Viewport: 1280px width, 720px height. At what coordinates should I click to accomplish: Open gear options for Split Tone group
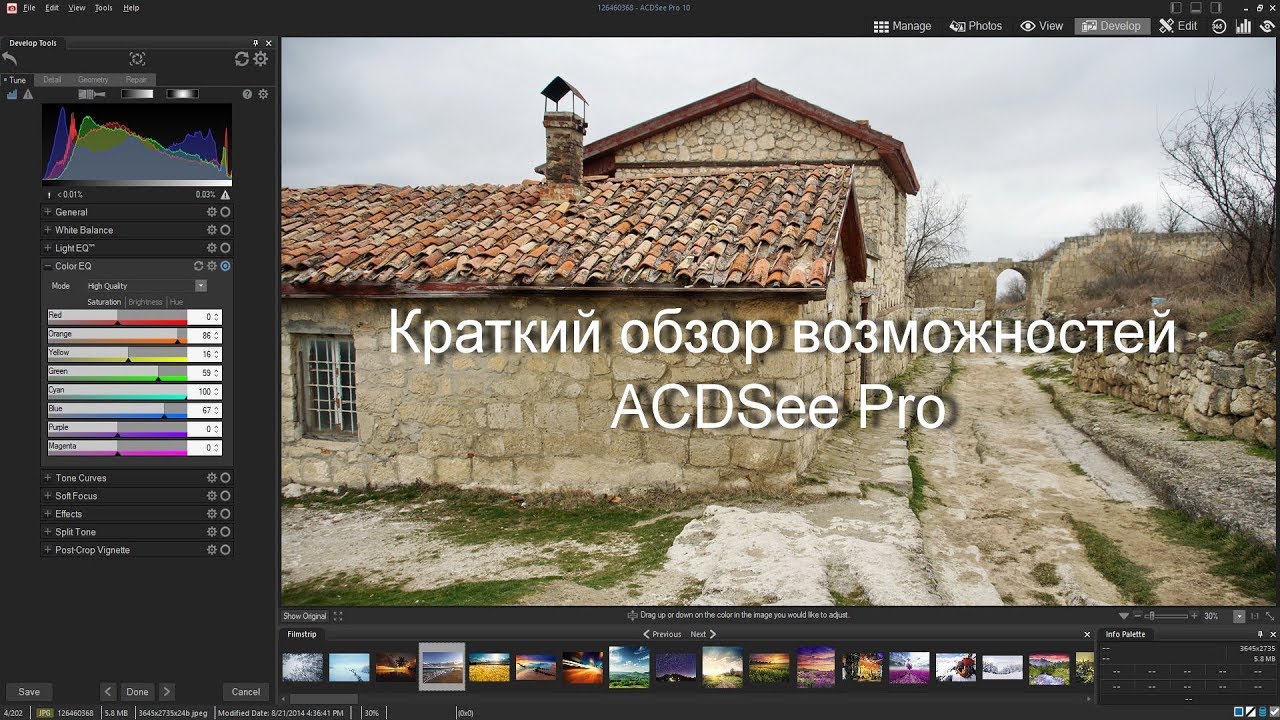pos(211,532)
